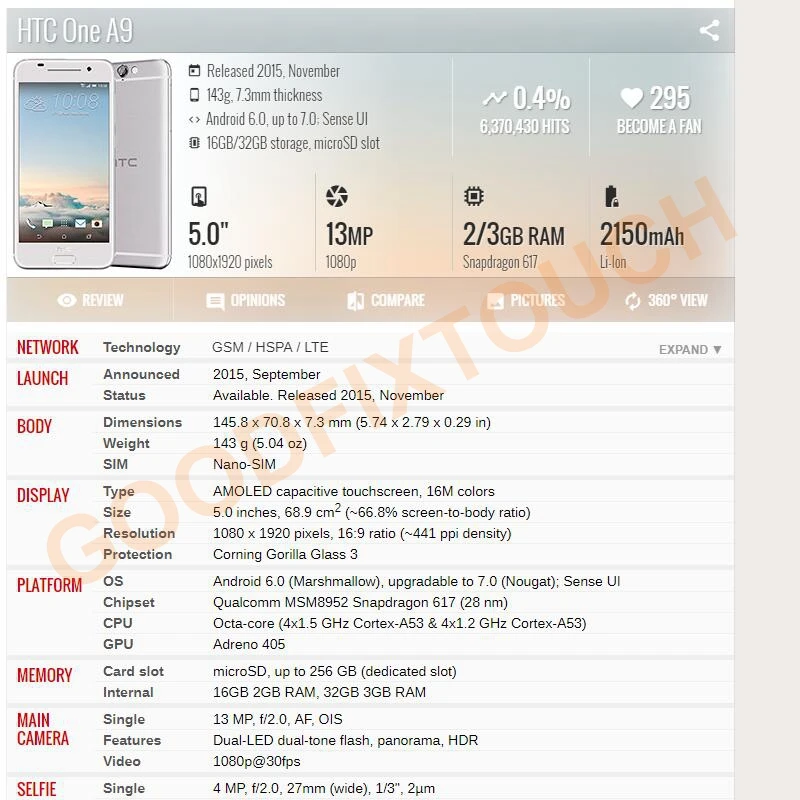Viewport: 800px width, 800px height.
Task: Click the 'Snapdragon 617' text under RAM
Action: pyautogui.click(x=499, y=262)
